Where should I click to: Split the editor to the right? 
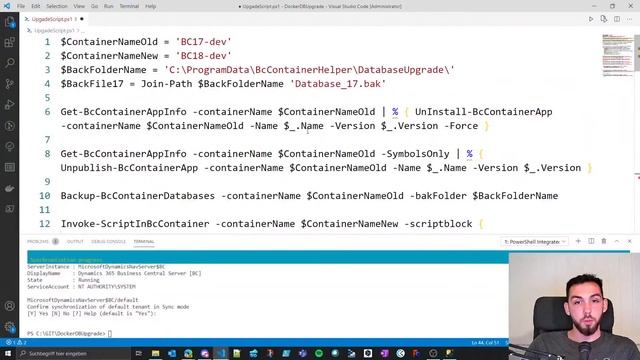(x=617, y=19)
